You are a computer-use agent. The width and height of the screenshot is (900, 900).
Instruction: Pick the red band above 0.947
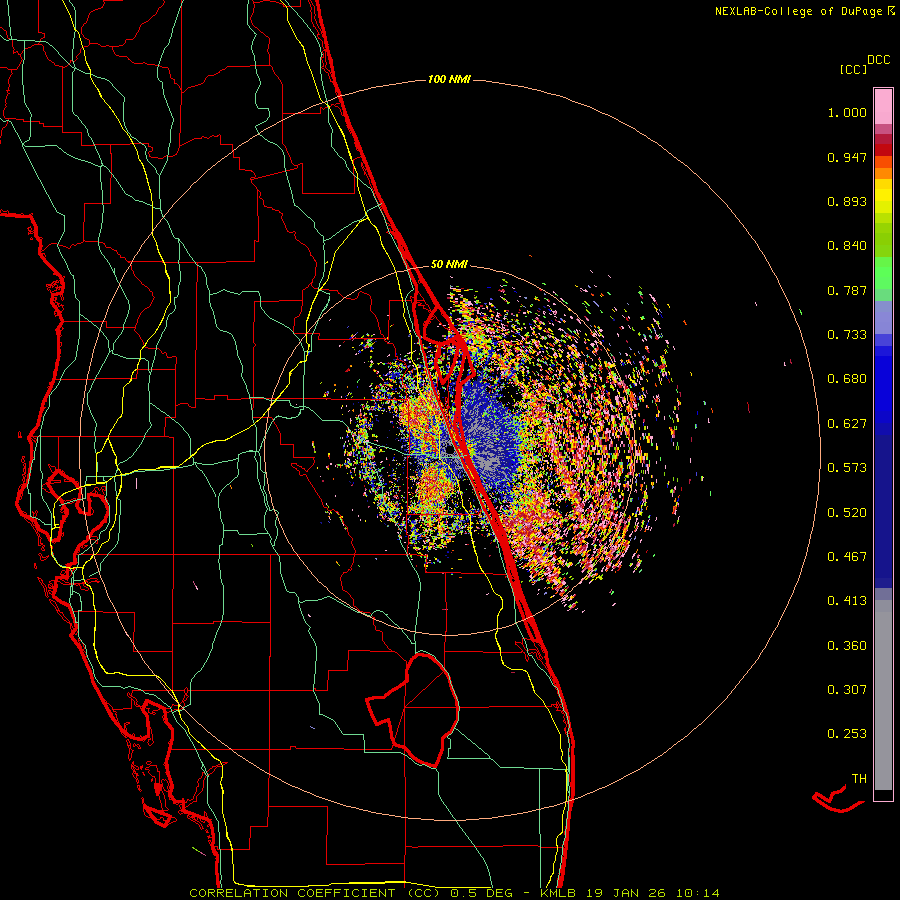coord(883,149)
